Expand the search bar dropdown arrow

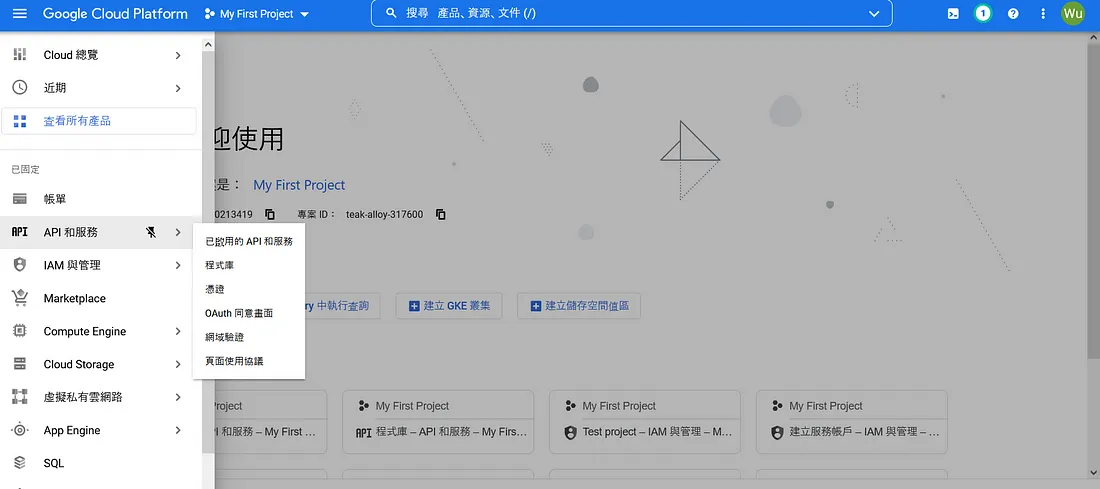[874, 13]
